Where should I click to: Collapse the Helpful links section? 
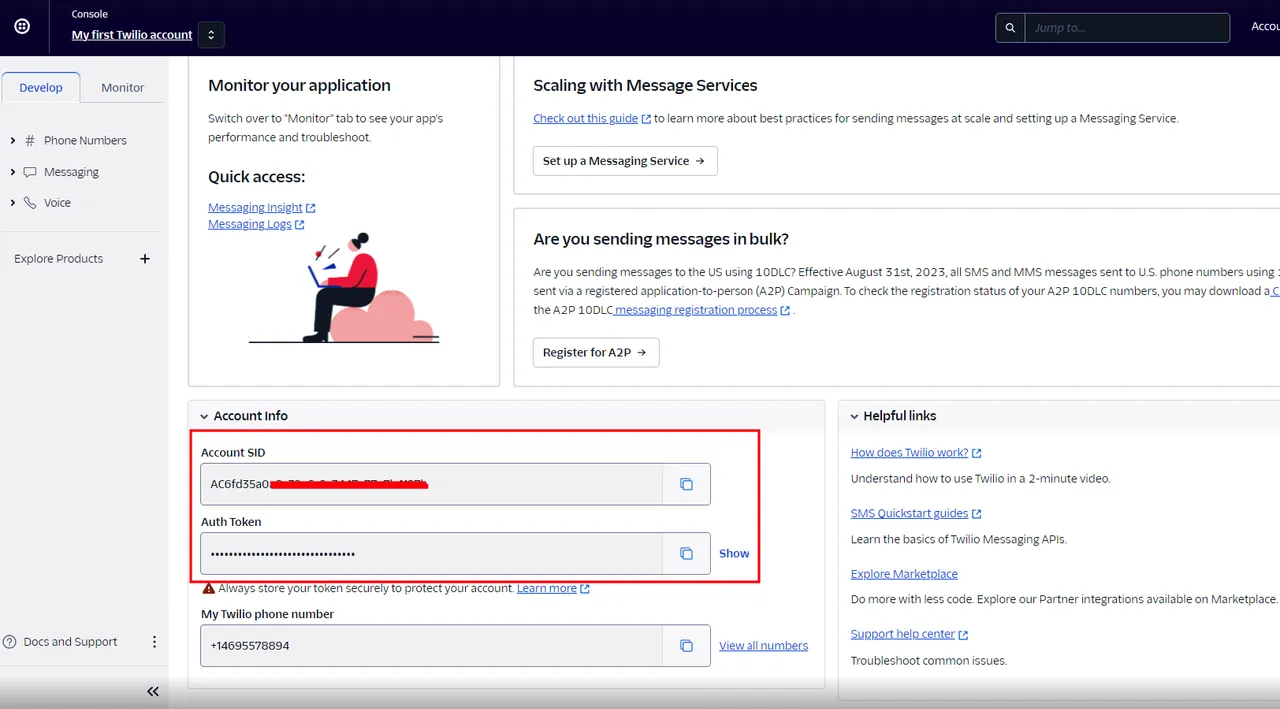(x=854, y=417)
